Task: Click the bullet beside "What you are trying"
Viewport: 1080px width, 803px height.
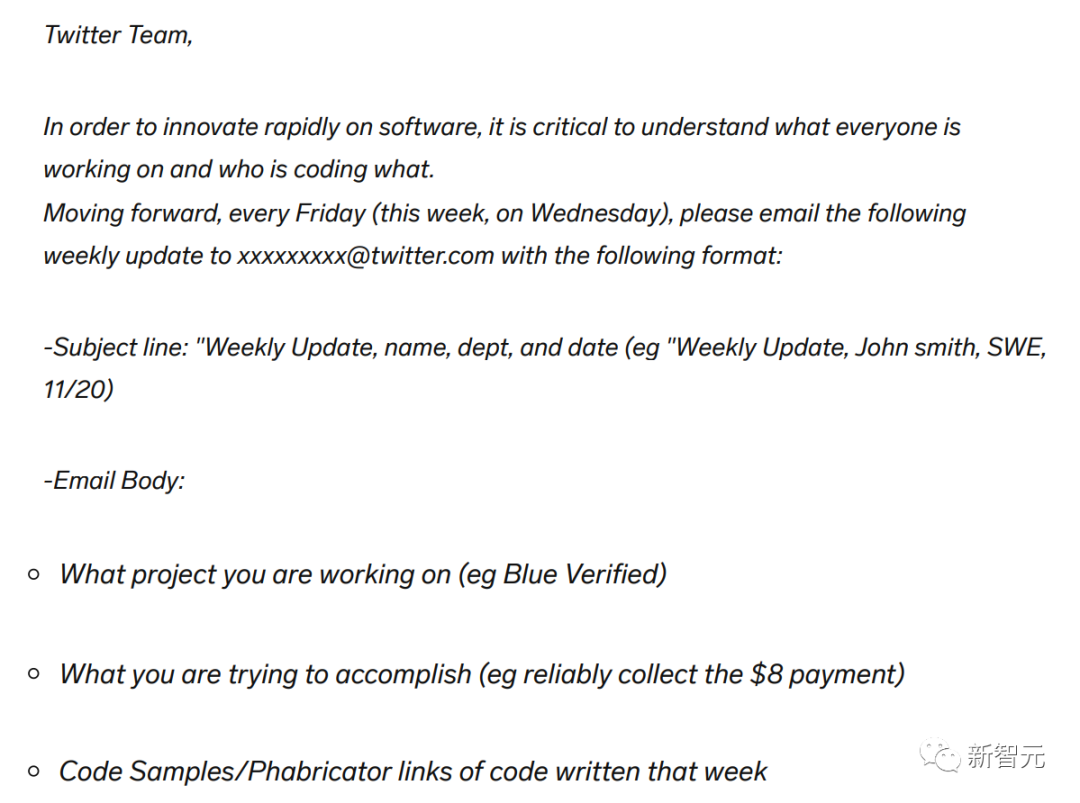Action: point(34,674)
